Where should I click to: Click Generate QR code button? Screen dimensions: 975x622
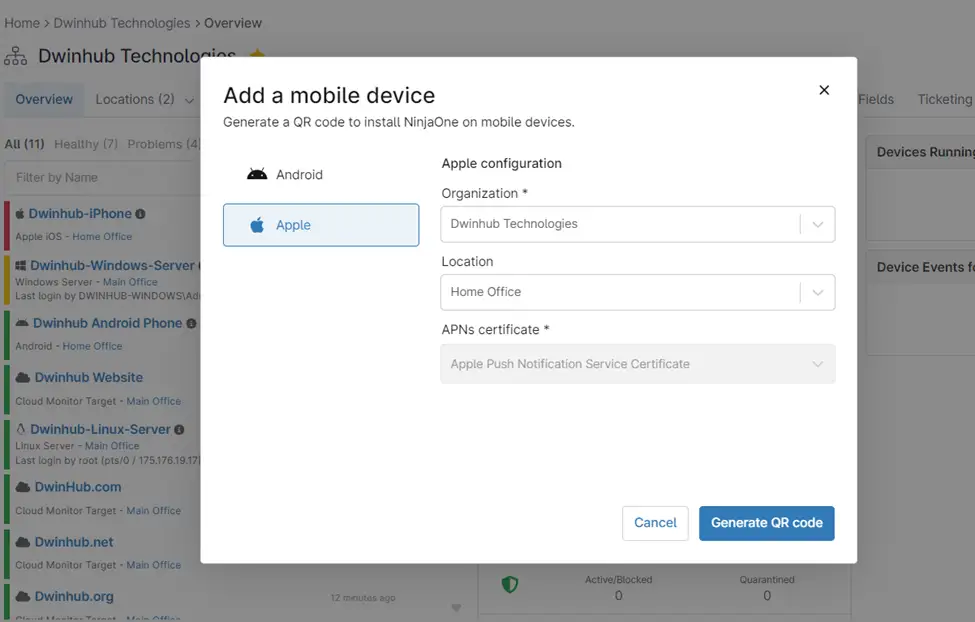click(767, 523)
